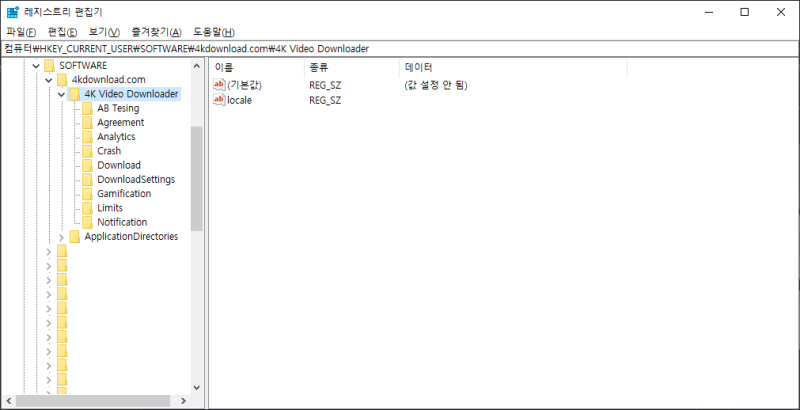The height and width of the screenshot is (410, 800).
Task: Click the ApplicationDirectories folder icon
Action: [75, 237]
